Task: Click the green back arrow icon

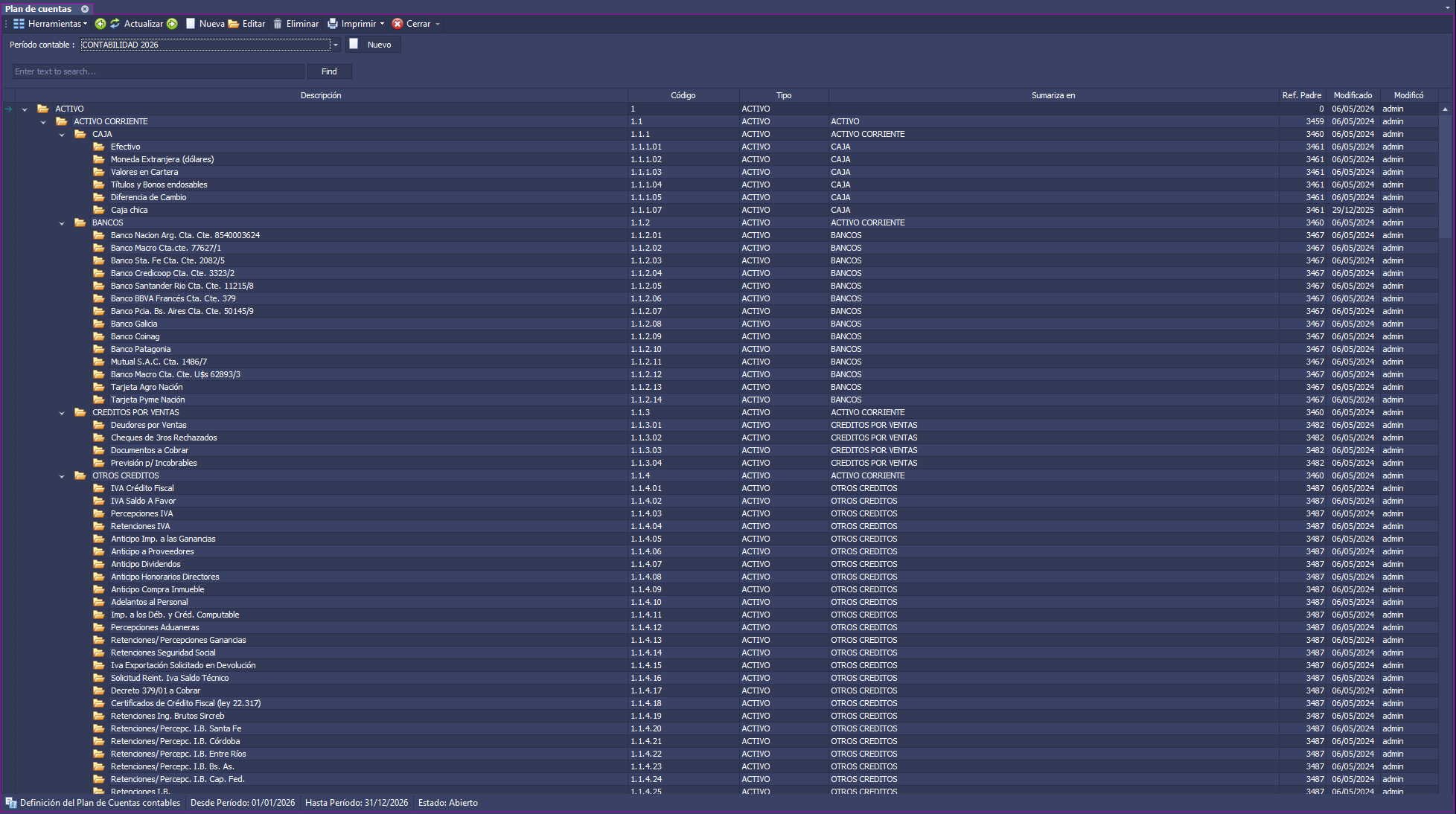Action: [x=100, y=24]
